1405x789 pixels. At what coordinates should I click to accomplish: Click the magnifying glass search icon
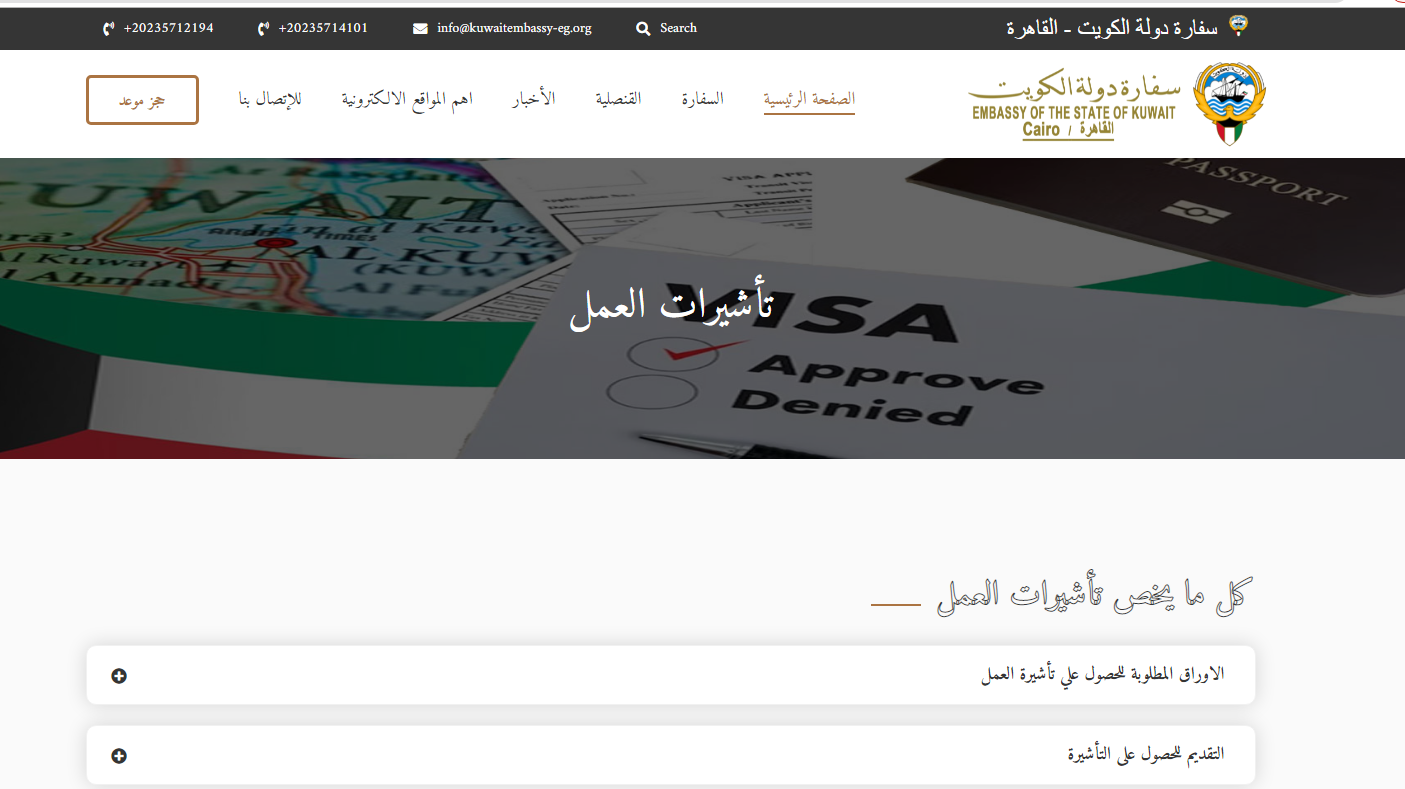click(643, 29)
